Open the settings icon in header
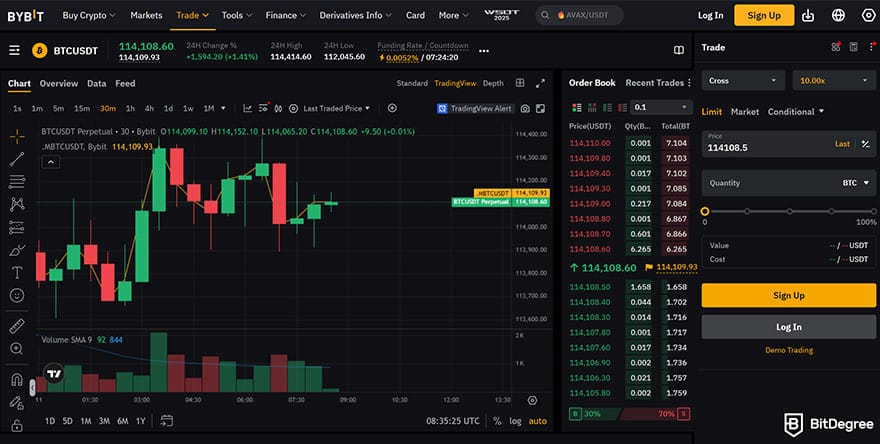 pyautogui.click(x=868, y=16)
